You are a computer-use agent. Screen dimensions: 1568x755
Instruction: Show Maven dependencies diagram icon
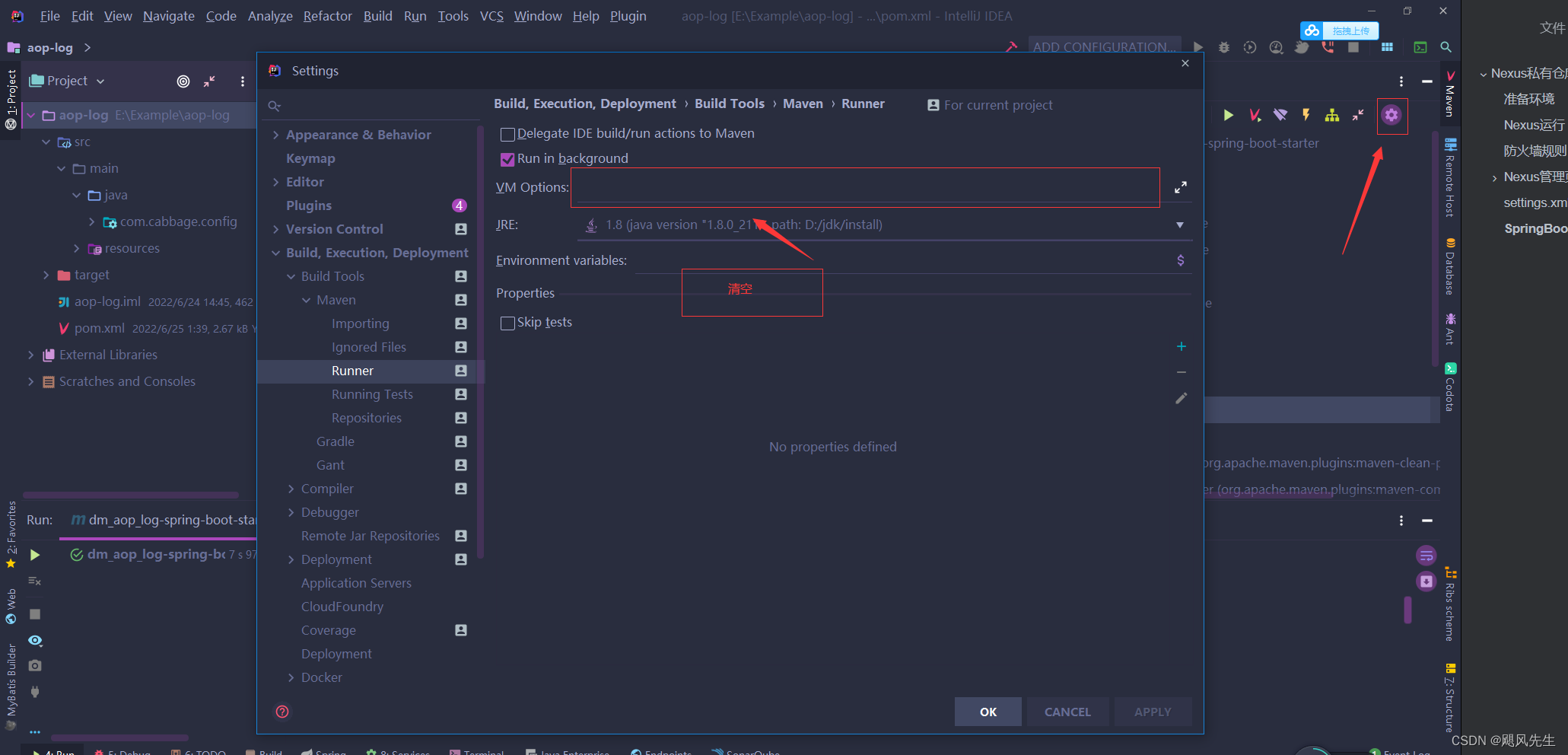click(x=1332, y=115)
